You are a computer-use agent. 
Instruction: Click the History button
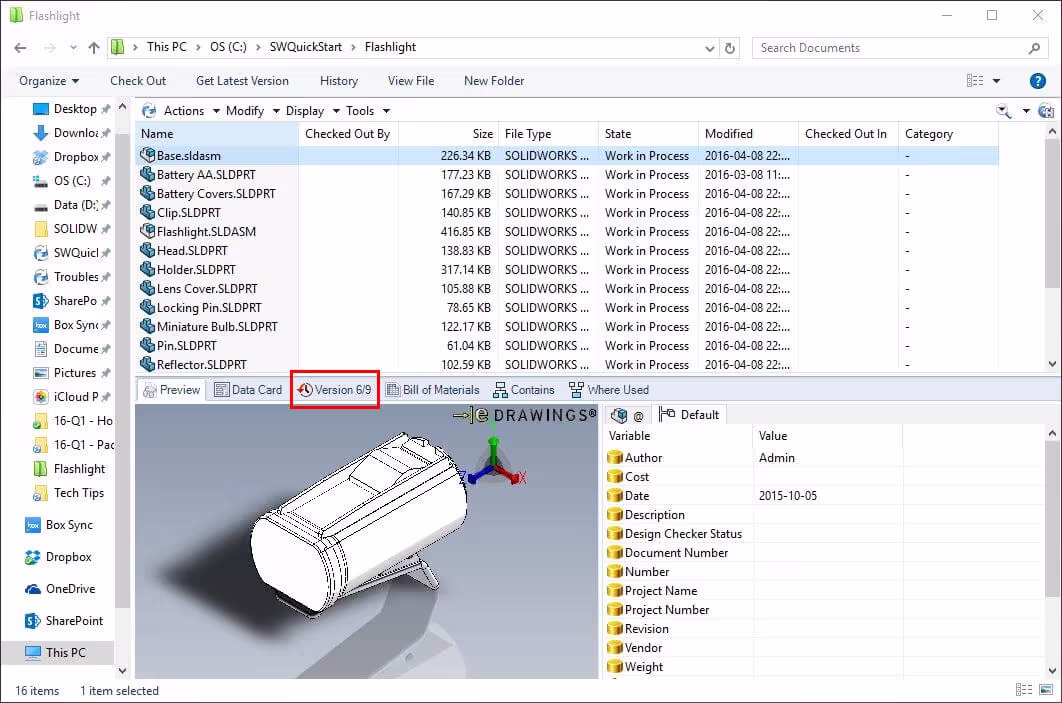(x=339, y=81)
